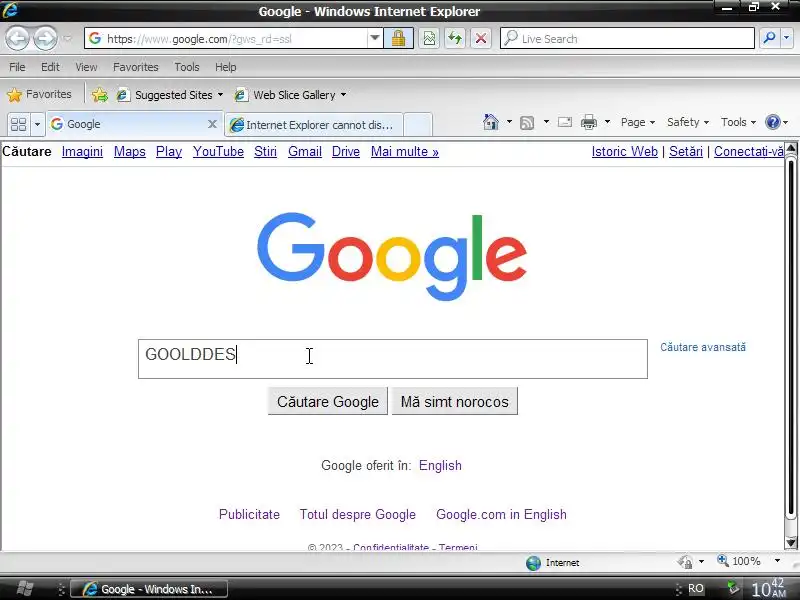Screen dimensions: 800x600
Task: Open the recent pages dropdown beside Forward
Action: pos(67,38)
